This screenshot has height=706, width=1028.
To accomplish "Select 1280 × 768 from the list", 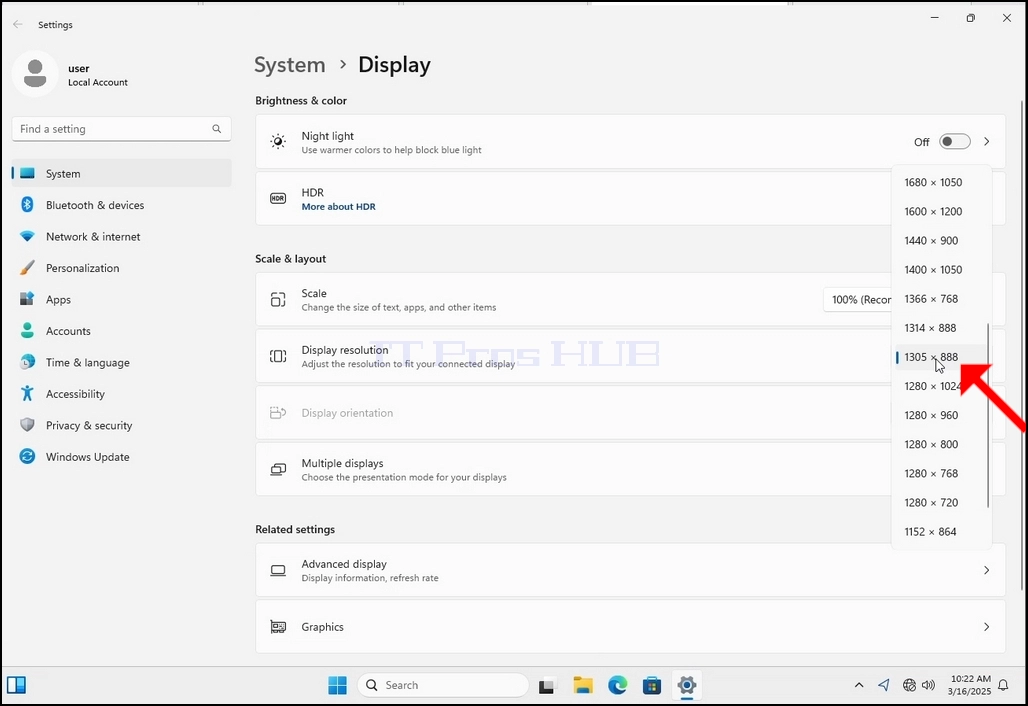I will tap(941, 473).
